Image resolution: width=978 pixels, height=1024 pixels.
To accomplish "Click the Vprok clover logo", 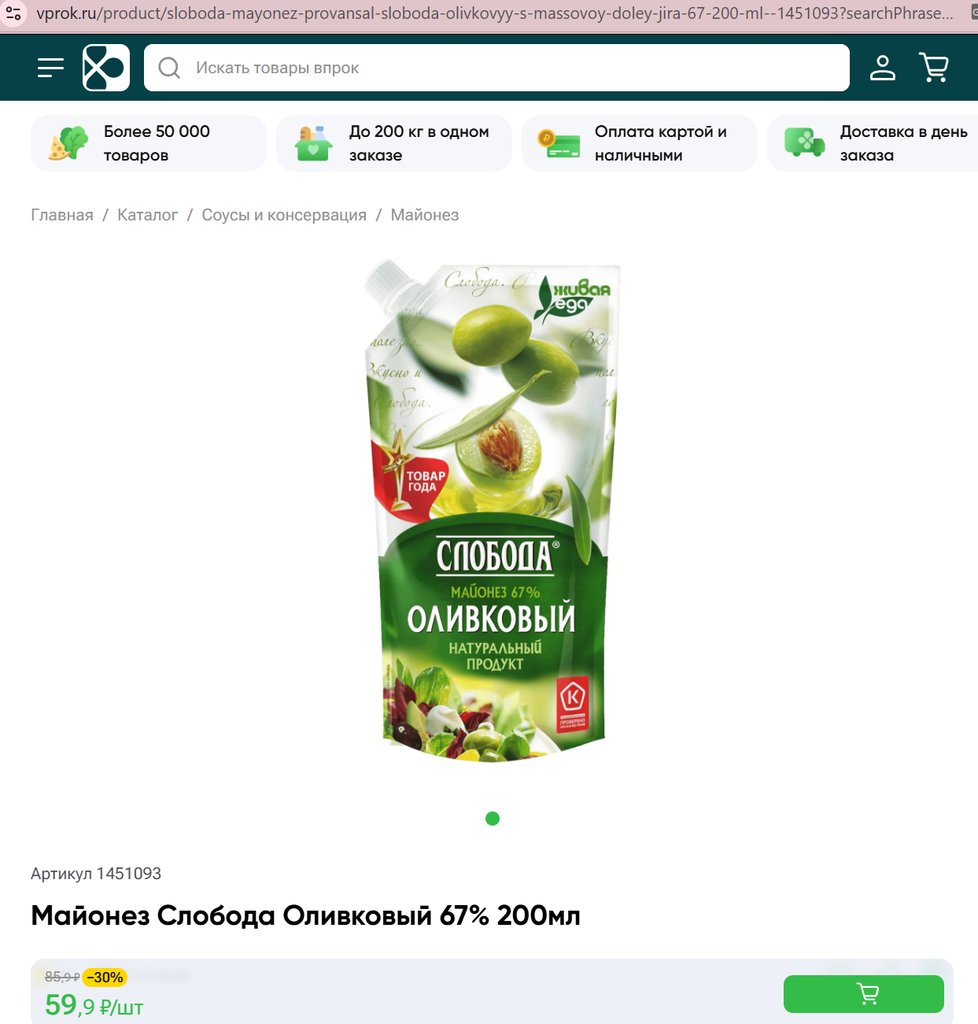I will pos(106,67).
